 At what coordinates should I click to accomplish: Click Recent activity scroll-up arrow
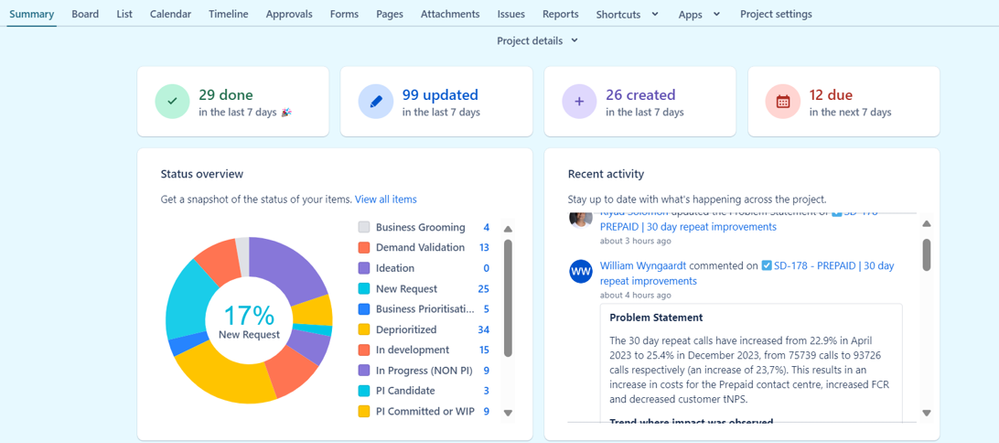(926, 224)
